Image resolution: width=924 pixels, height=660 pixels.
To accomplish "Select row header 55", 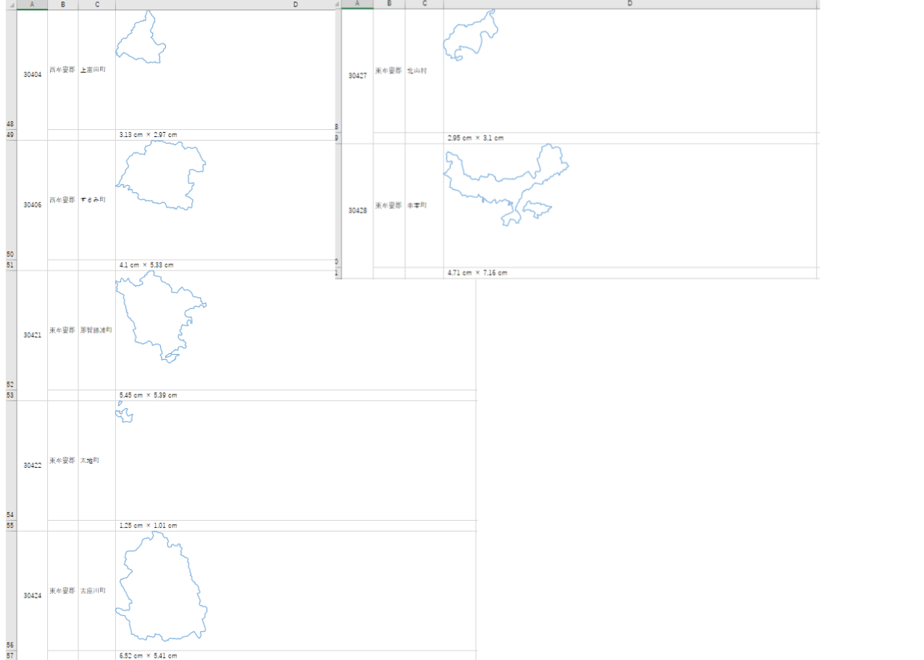I will 11,526.
